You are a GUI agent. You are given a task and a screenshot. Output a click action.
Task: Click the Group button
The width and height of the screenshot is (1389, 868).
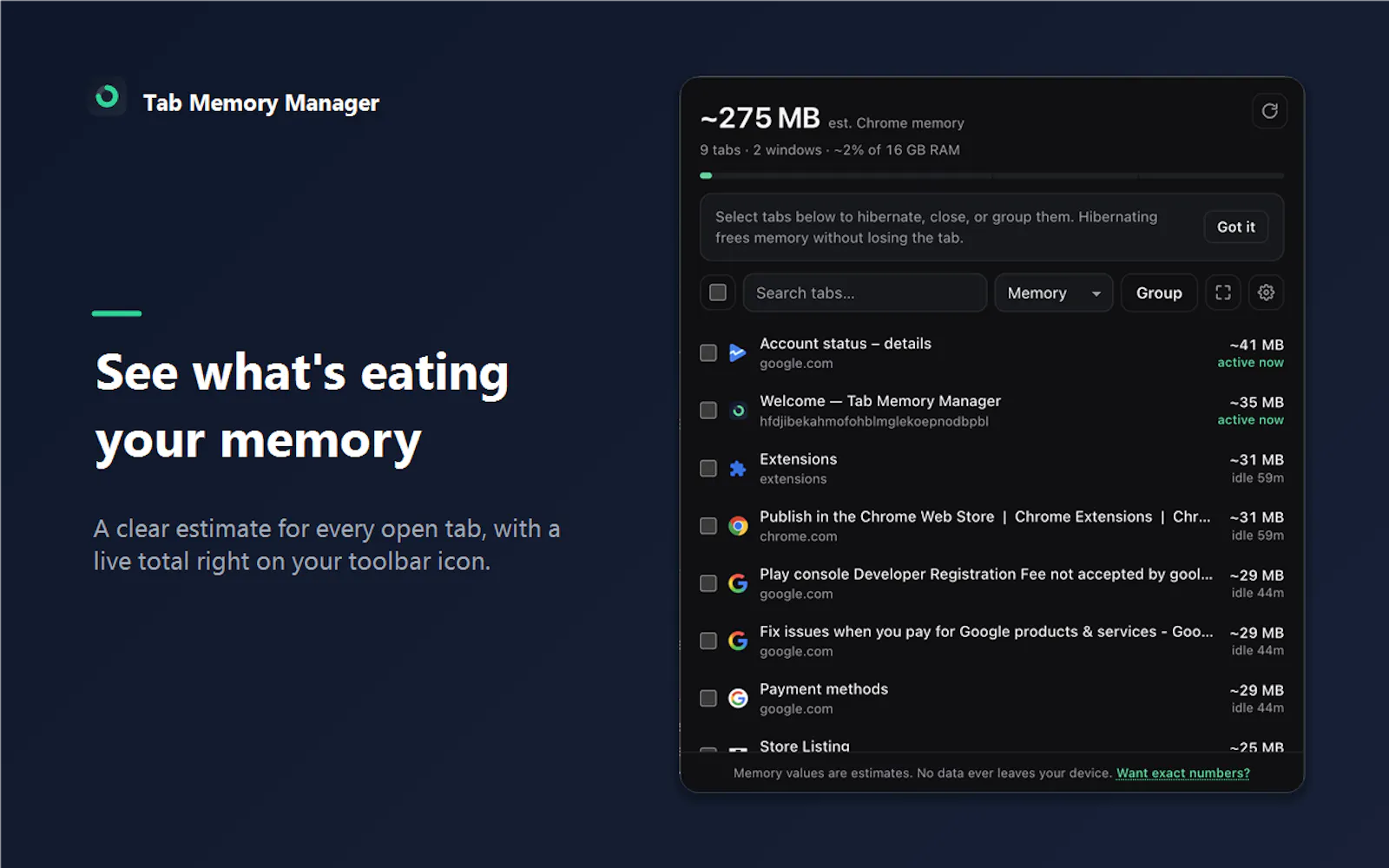coord(1159,293)
